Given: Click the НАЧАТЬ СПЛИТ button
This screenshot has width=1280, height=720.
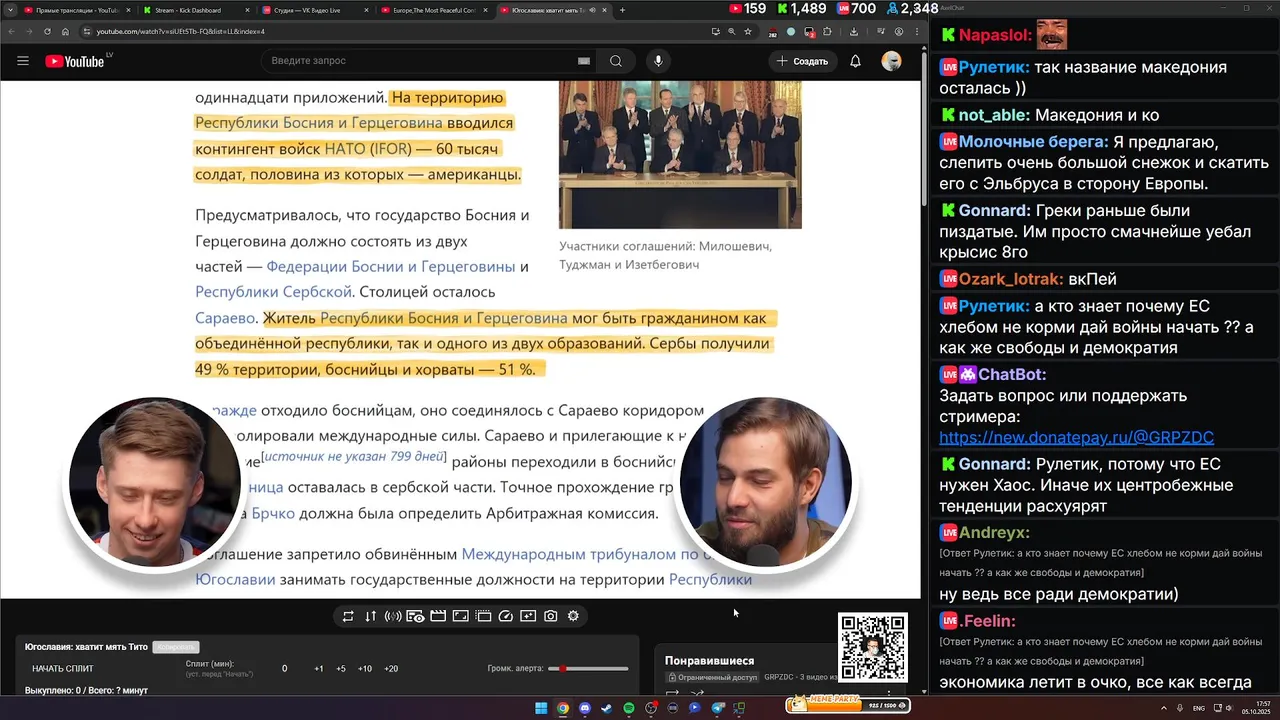Looking at the screenshot, I should [63, 669].
